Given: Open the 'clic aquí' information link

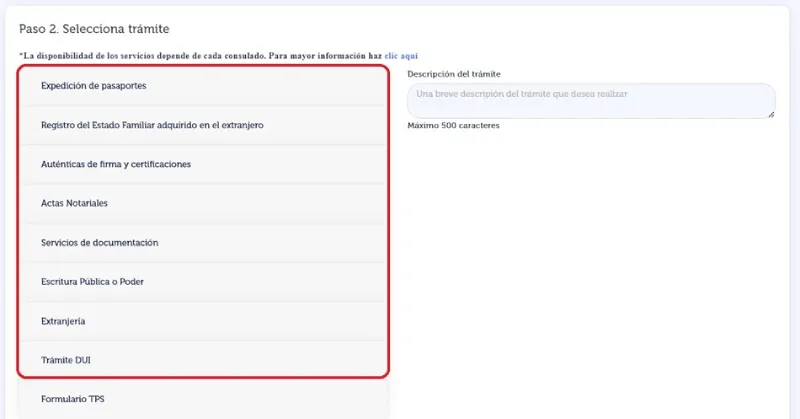Looking at the screenshot, I should pyautogui.click(x=401, y=56).
